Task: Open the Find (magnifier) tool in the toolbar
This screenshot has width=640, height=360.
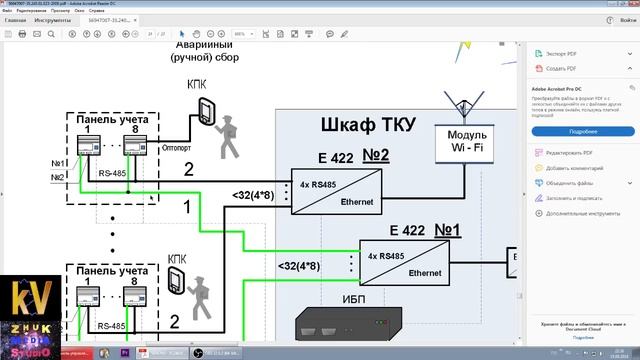Action: click(x=51, y=34)
